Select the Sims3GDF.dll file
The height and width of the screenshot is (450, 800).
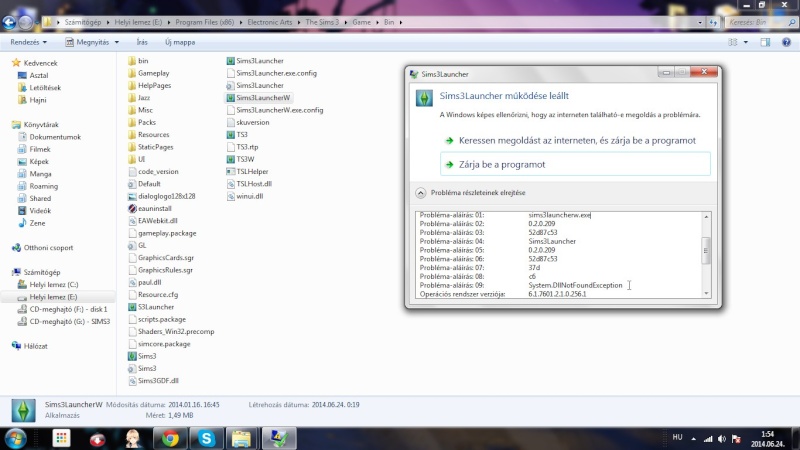coord(153,381)
